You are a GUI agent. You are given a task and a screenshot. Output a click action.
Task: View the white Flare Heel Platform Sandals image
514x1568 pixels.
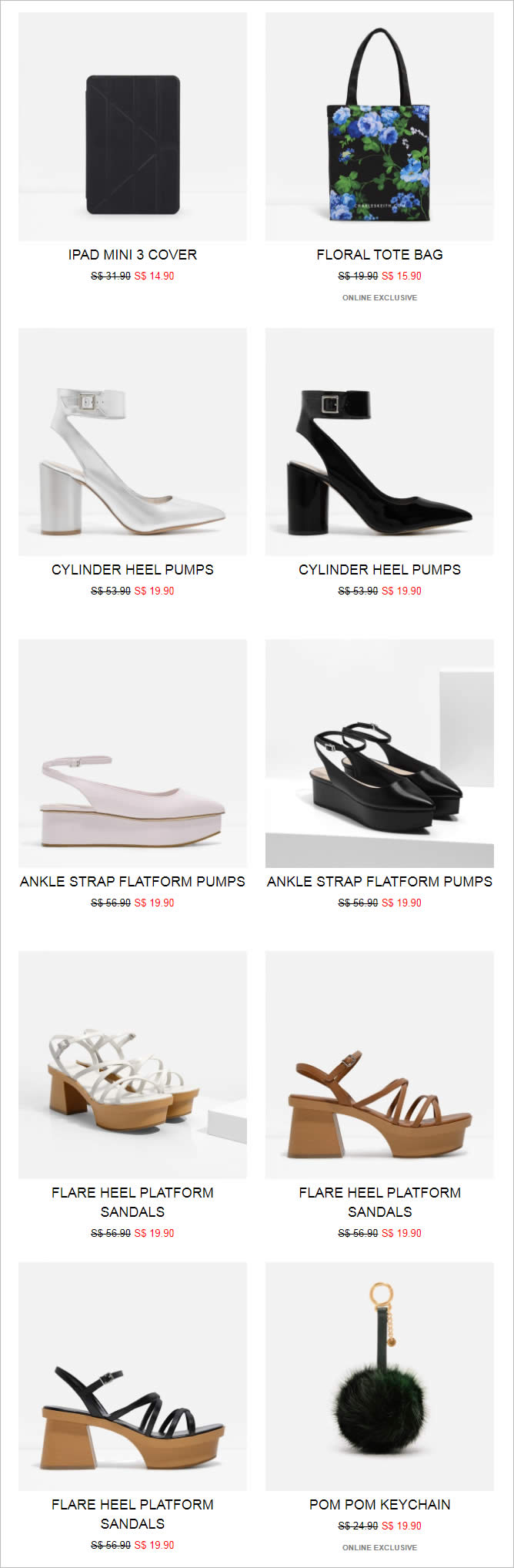[132, 1064]
